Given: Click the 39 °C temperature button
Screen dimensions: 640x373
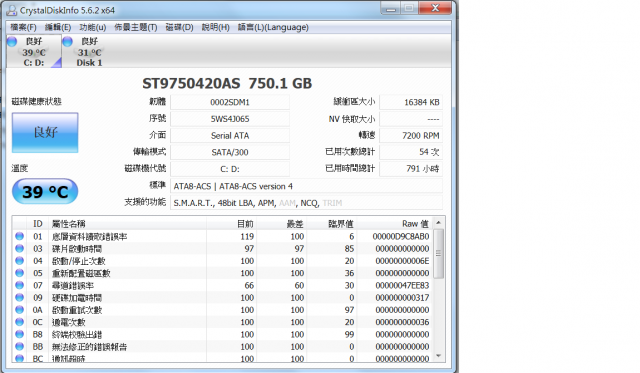Looking at the screenshot, I should pyautogui.click(x=45, y=191).
